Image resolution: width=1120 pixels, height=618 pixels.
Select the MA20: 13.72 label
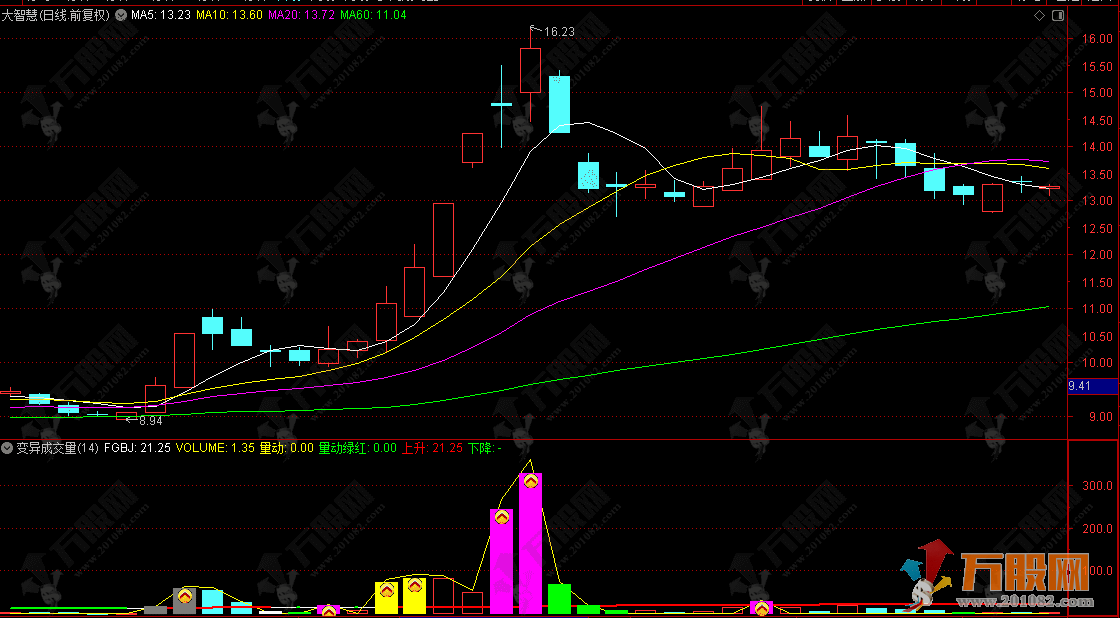[300, 15]
